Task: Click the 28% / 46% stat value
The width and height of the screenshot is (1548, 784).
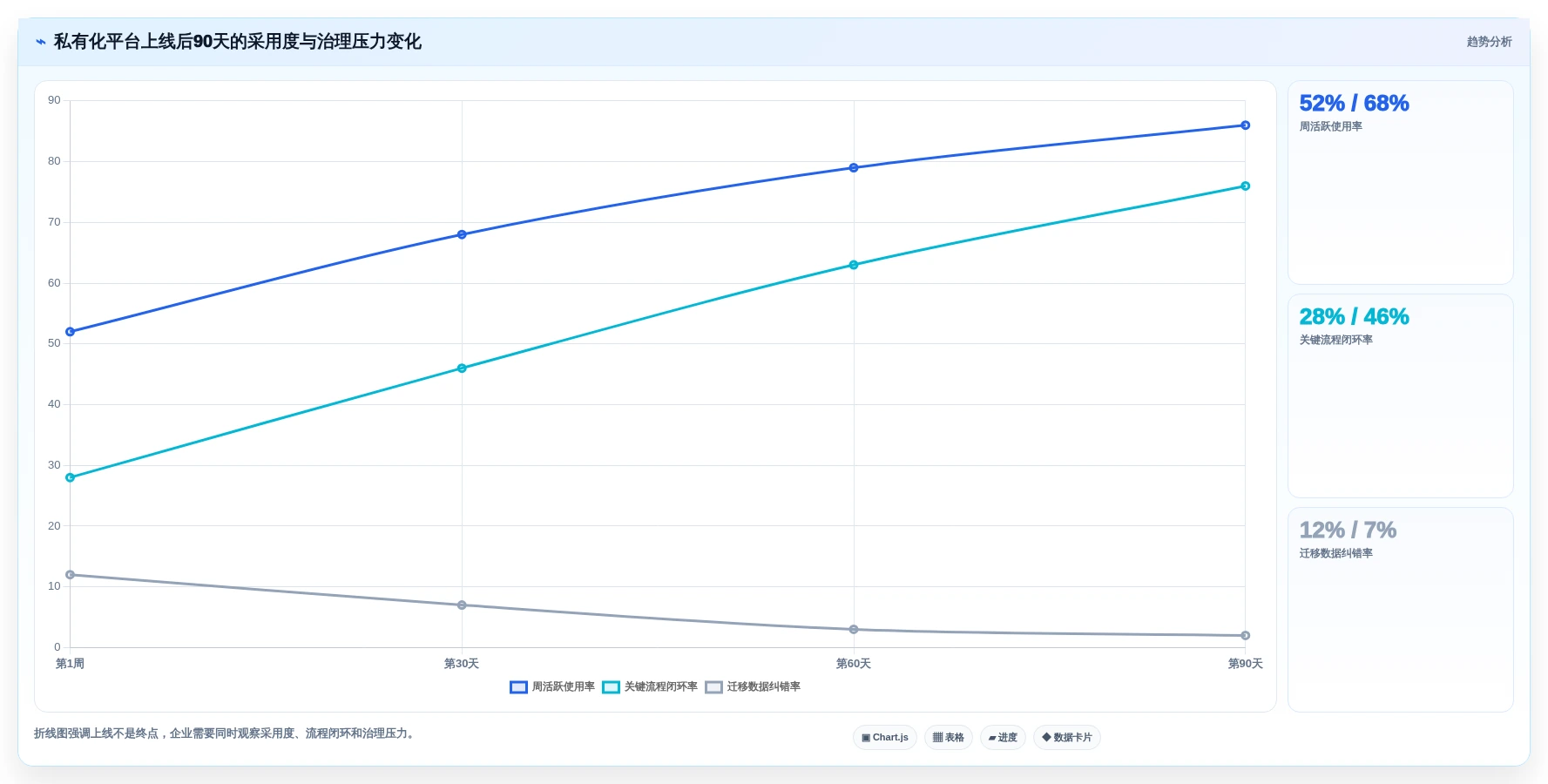Action: tap(1354, 316)
